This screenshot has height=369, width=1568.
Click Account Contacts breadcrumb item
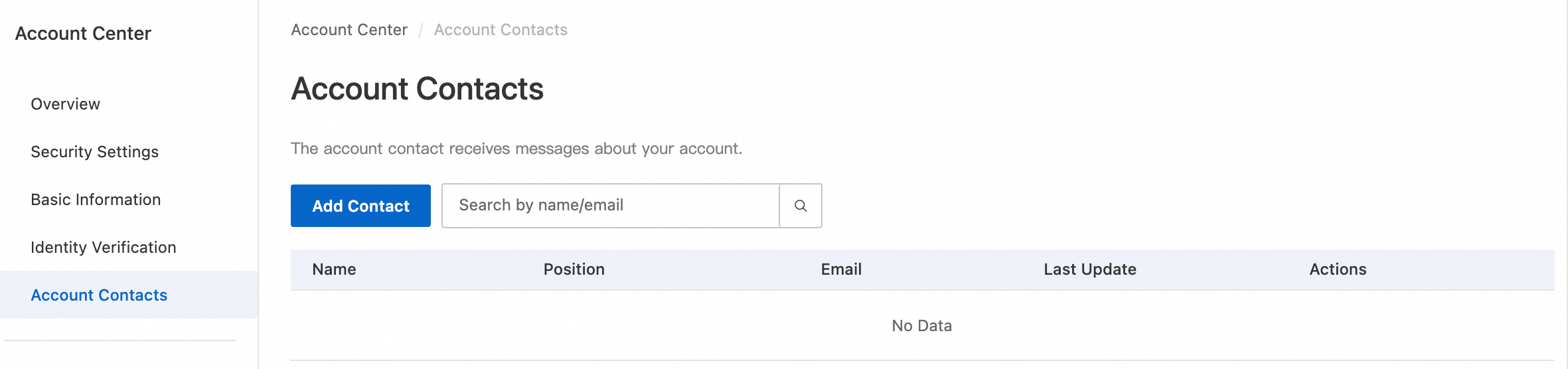(501, 30)
